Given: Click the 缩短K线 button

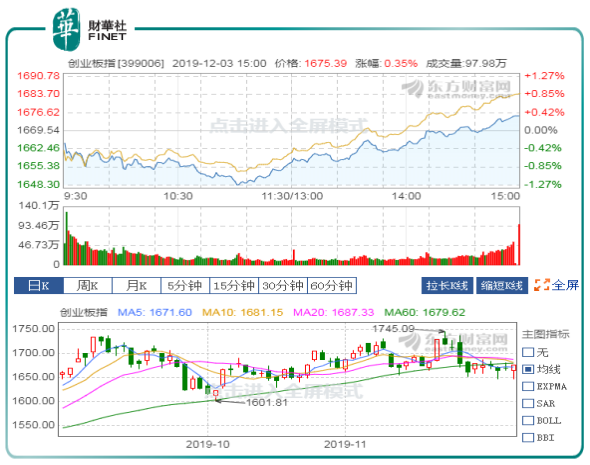Looking at the screenshot, I should point(502,286).
